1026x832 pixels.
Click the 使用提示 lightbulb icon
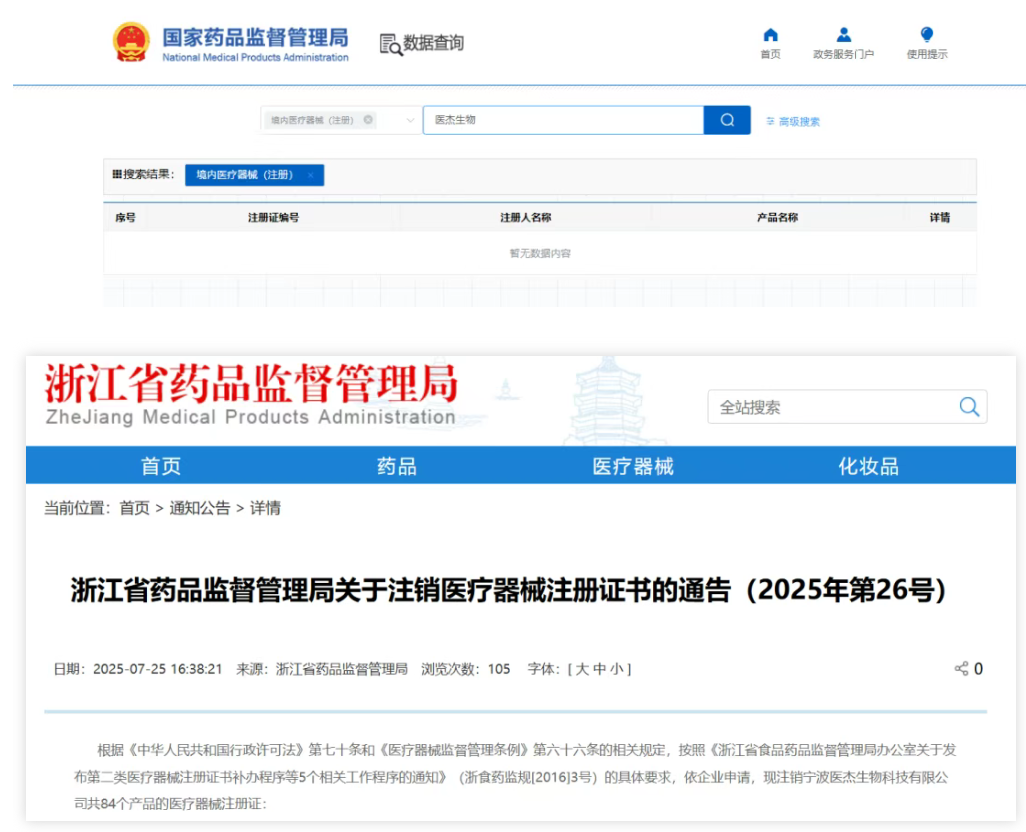[x=926, y=36]
